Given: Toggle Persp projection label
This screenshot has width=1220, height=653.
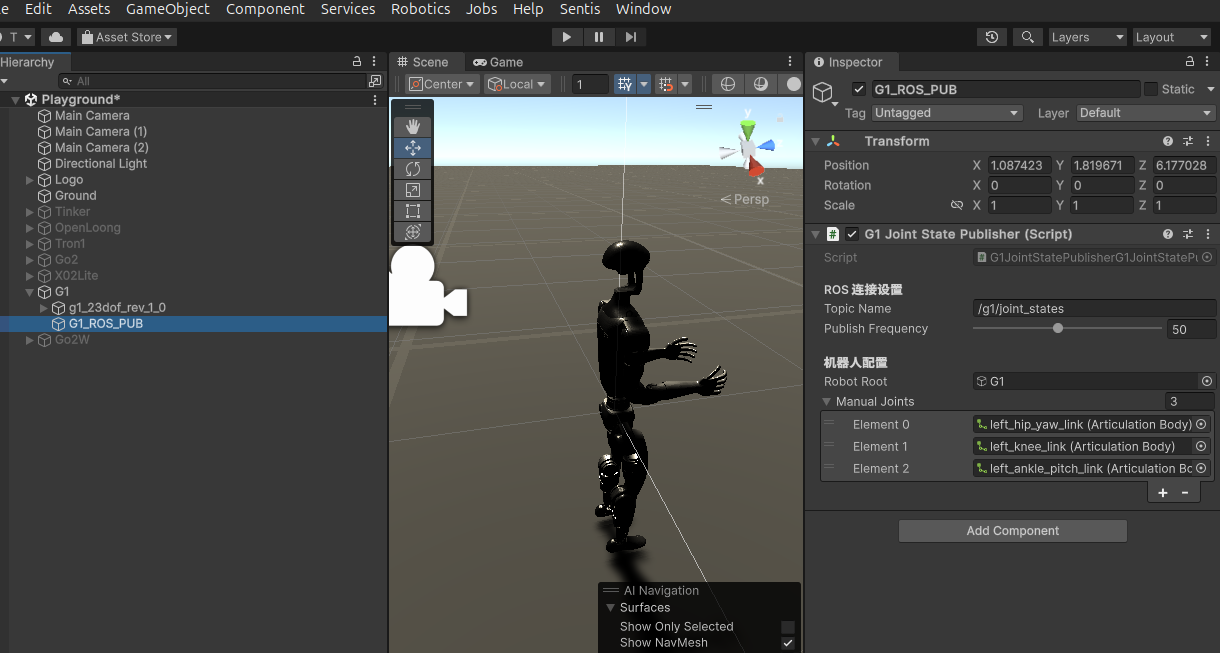Looking at the screenshot, I should (x=745, y=199).
